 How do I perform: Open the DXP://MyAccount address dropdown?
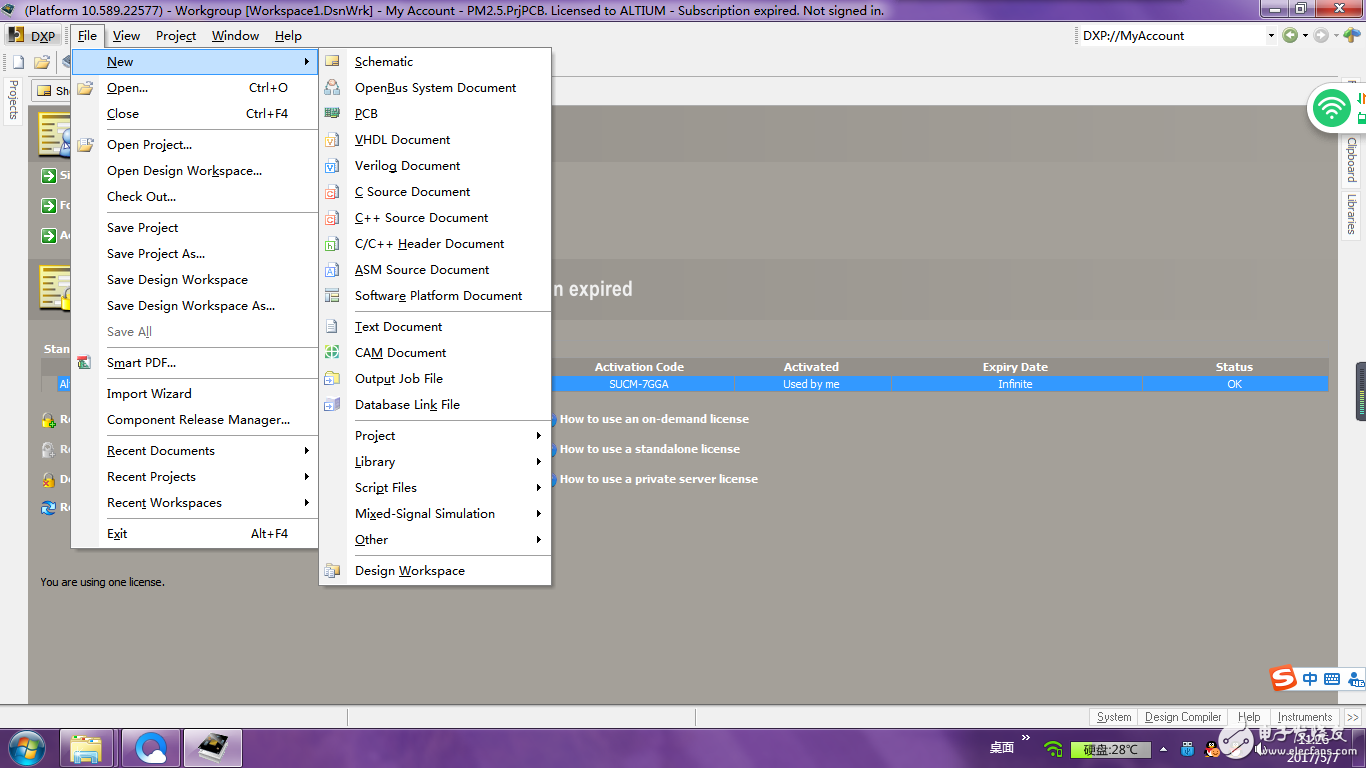click(x=1271, y=35)
